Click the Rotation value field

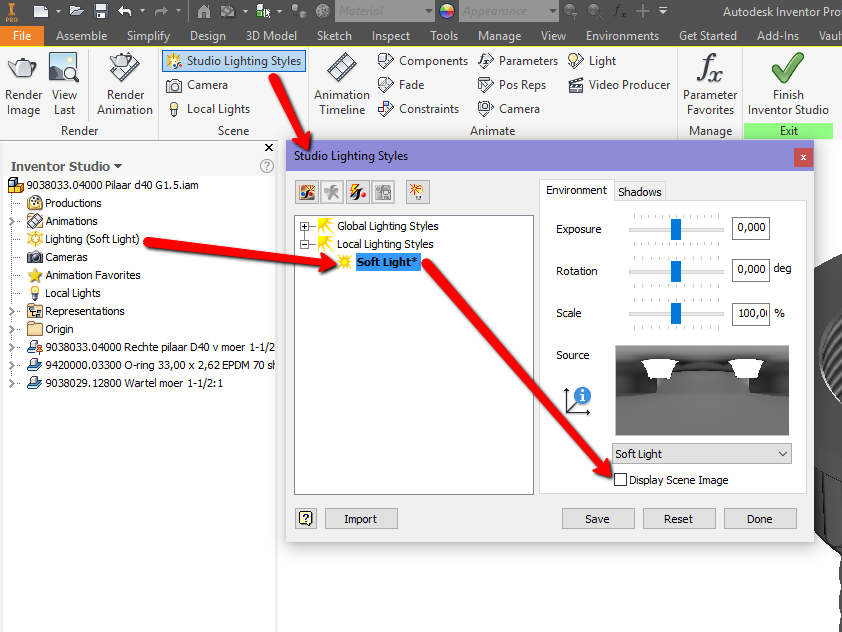751,270
